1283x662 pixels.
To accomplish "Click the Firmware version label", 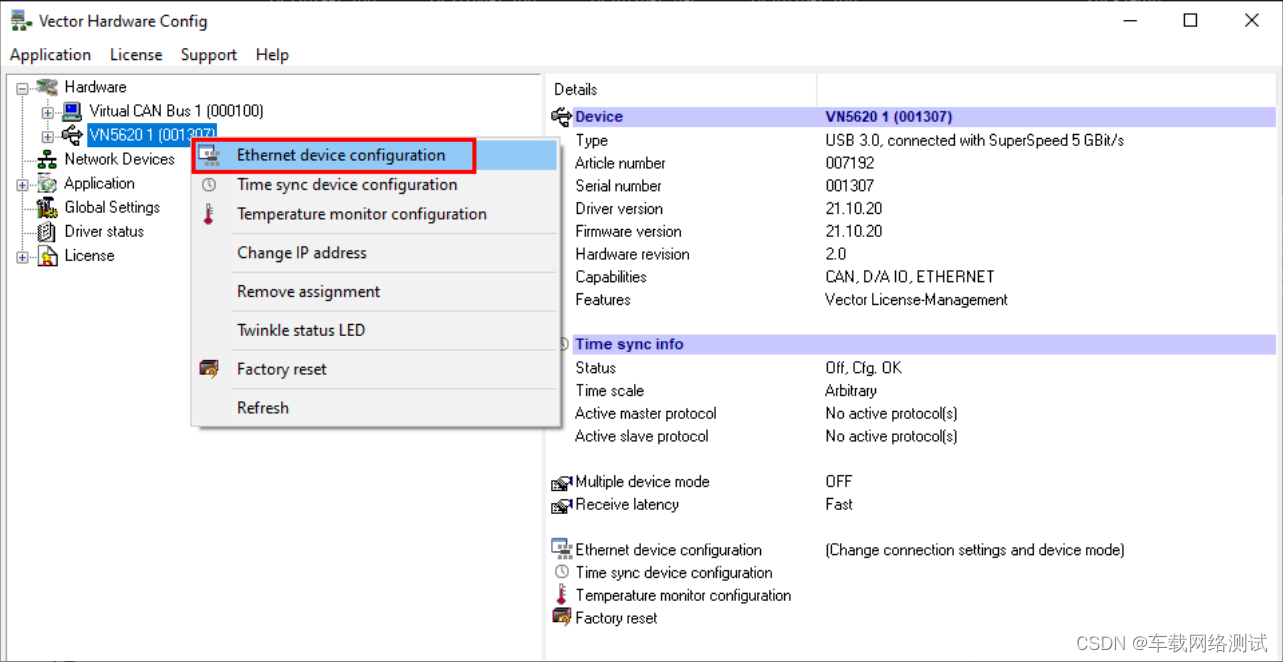I will point(628,232).
